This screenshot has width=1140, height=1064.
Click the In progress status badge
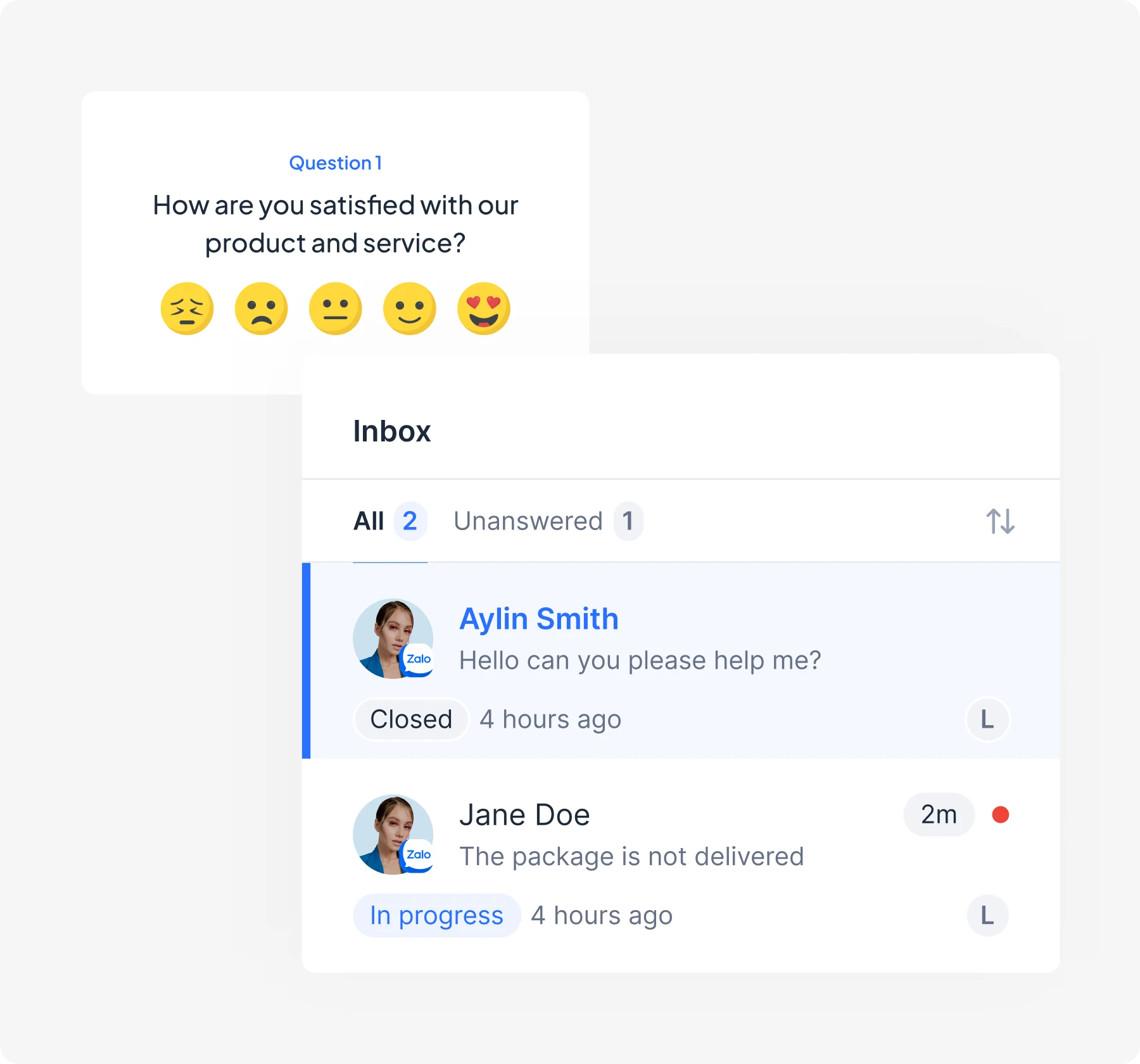pos(436,916)
